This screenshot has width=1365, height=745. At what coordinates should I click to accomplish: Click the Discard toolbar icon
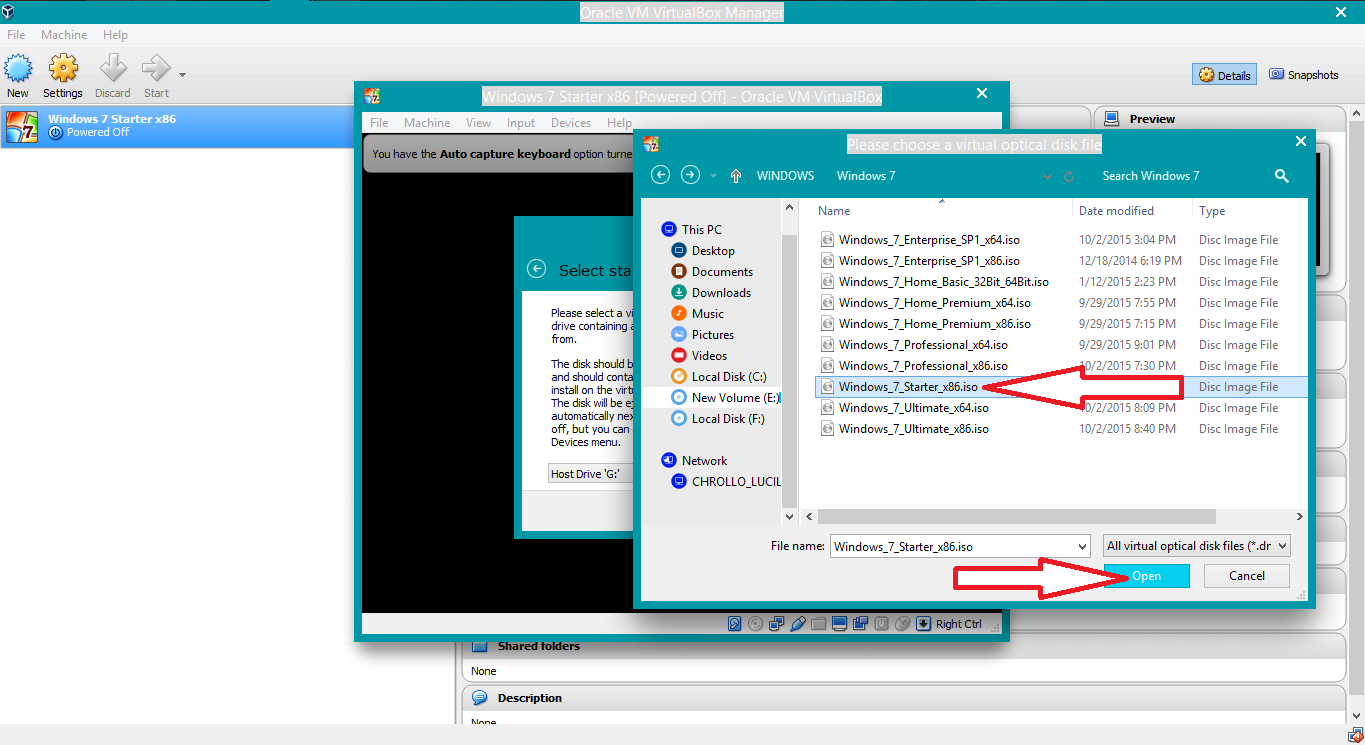click(111, 74)
